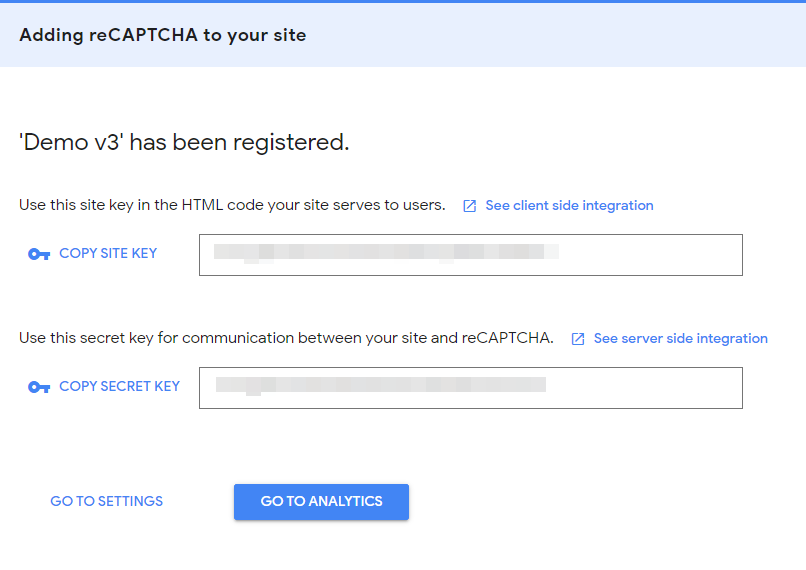
Task: Click the 'Demo v3' has been registered heading
Action: 184,142
